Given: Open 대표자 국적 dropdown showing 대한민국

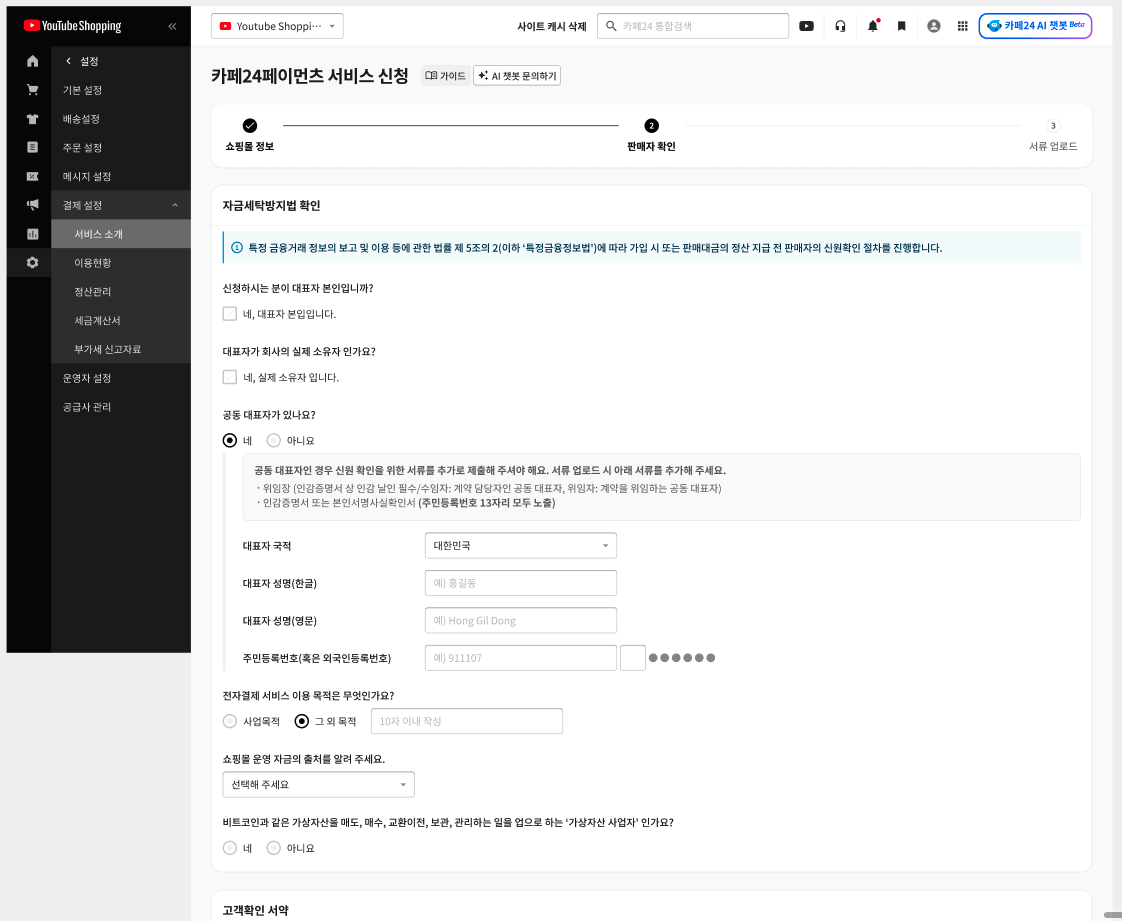Looking at the screenshot, I should 520,545.
